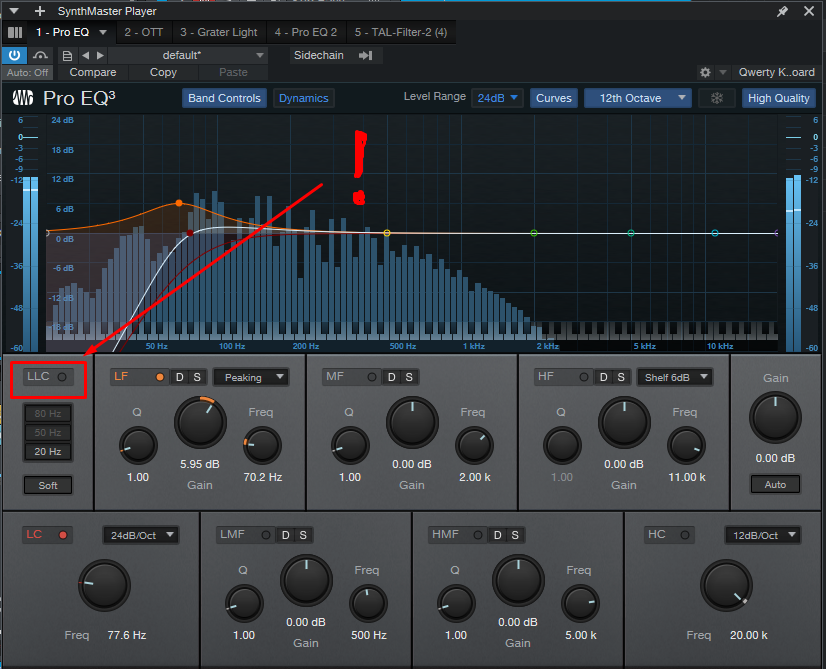Switch to 4 - Pro EQ 2 tab

point(306,33)
